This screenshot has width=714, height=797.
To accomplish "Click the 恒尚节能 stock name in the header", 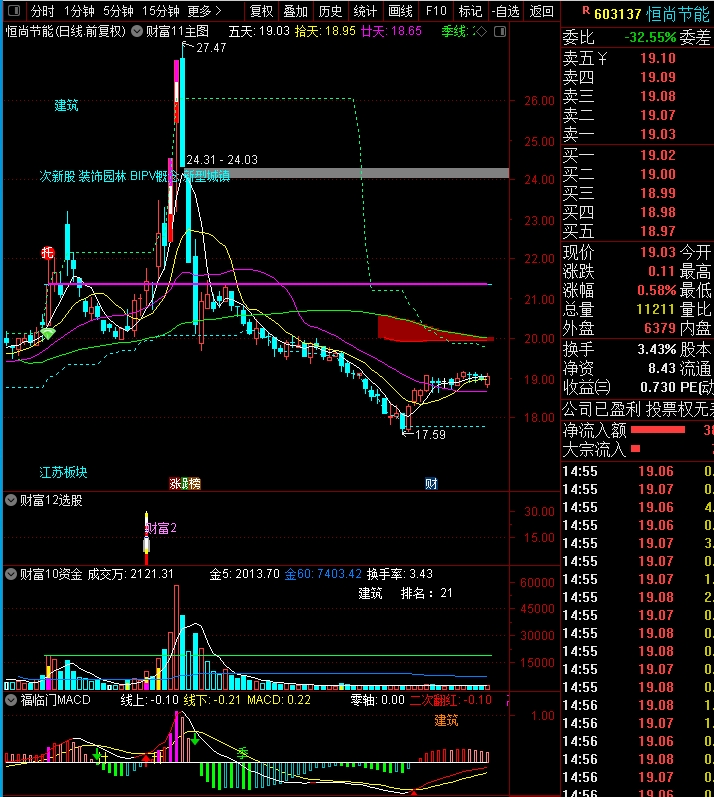I will click(x=677, y=14).
